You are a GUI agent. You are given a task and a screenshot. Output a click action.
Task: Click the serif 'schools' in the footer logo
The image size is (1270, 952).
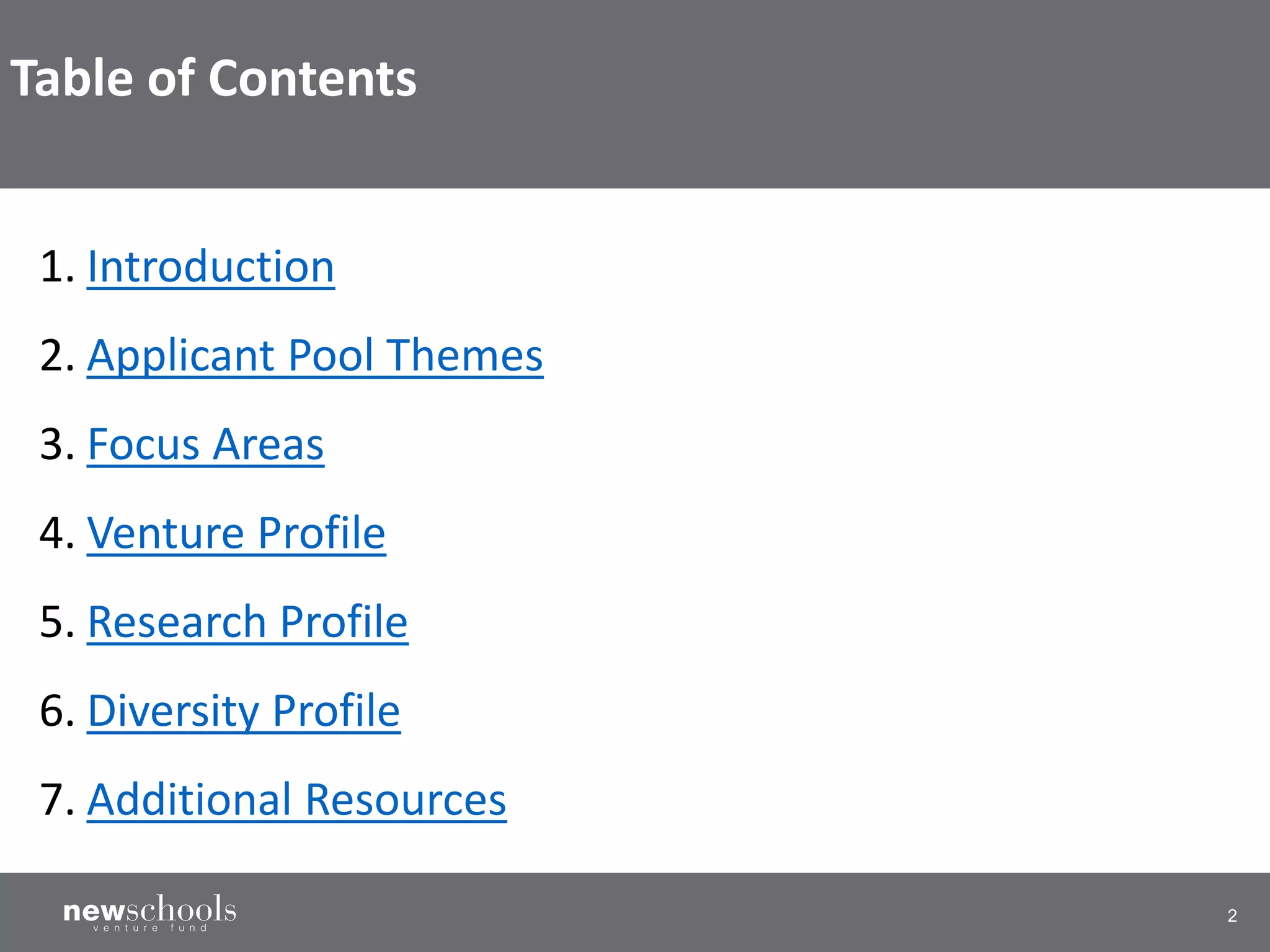(x=180, y=909)
